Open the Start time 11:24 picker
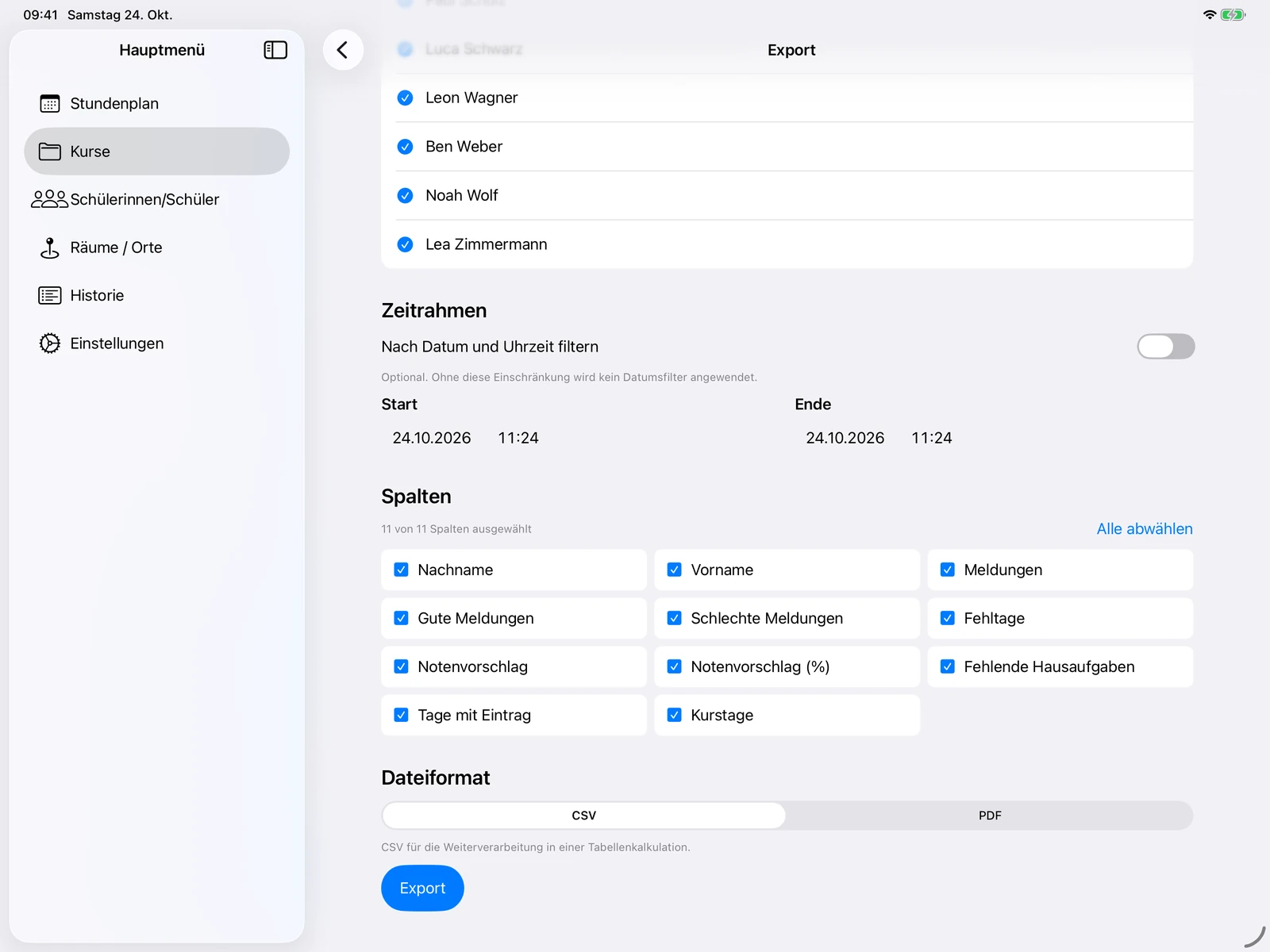The height and width of the screenshot is (952, 1270). point(518,438)
